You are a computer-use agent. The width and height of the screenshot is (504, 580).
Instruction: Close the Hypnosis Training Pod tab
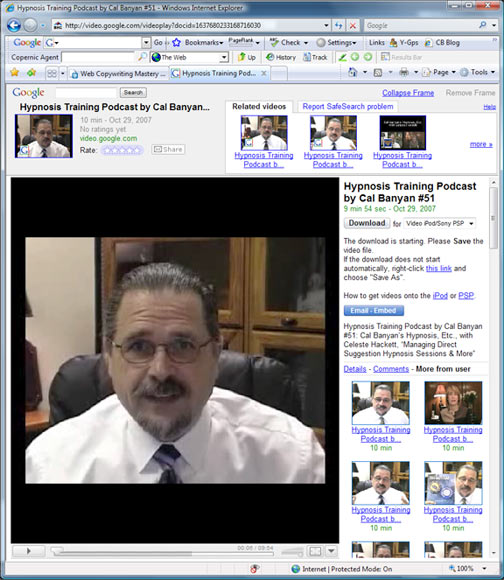point(264,73)
